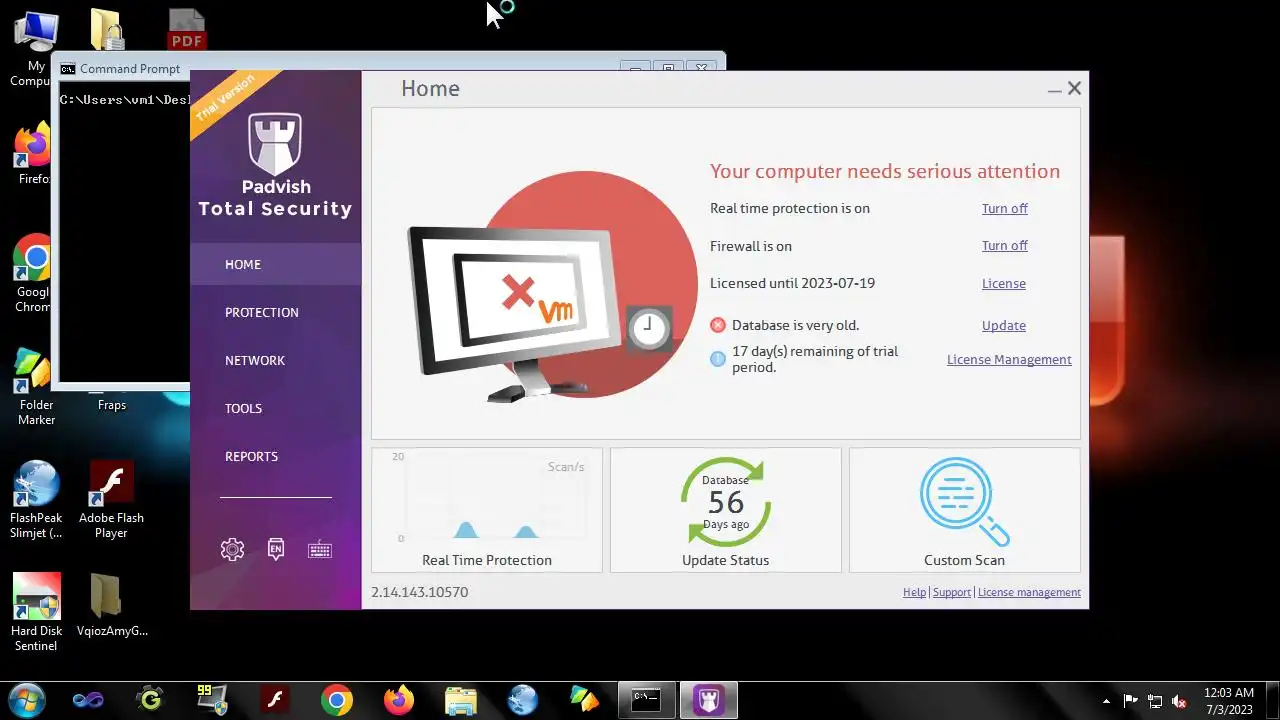Open the Custom Scan magnifier tile
The height and width of the screenshot is (720, 1280).
click(964, 510)
